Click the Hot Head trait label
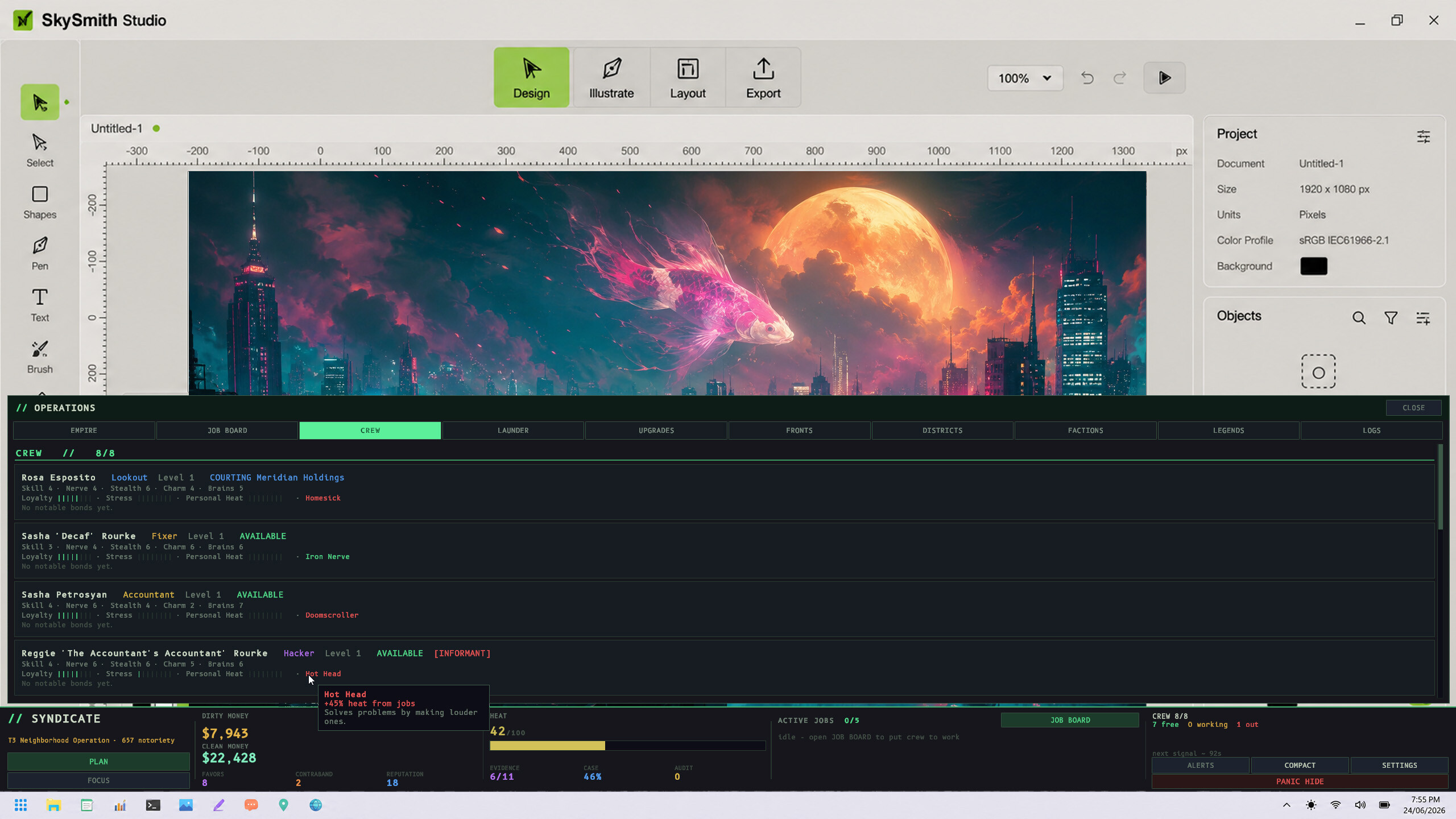This screenshot has width=1456, height=819. pyautogui.click(x=323, y=674)
